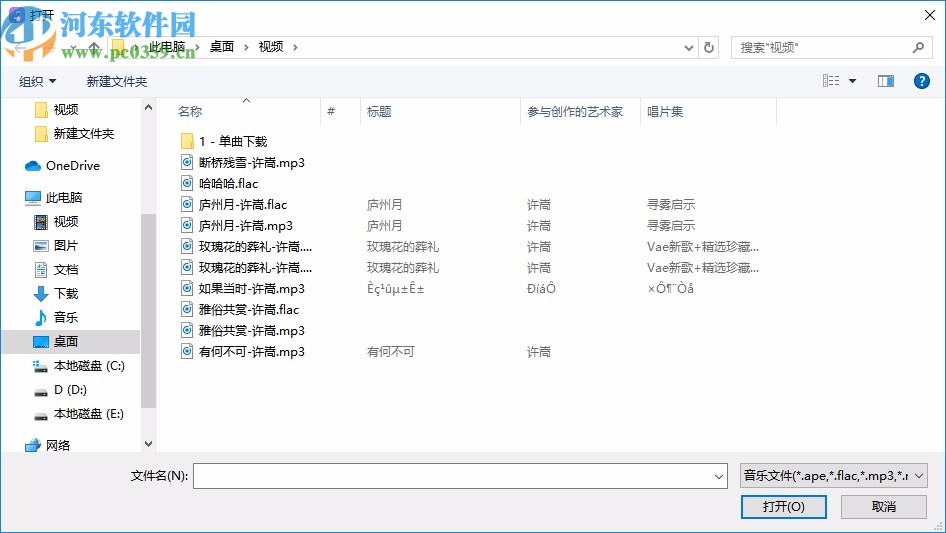Screen dimensions: 946x533
Task: Click the 新建文件夹 toolbar button
Action: (116, 81)
